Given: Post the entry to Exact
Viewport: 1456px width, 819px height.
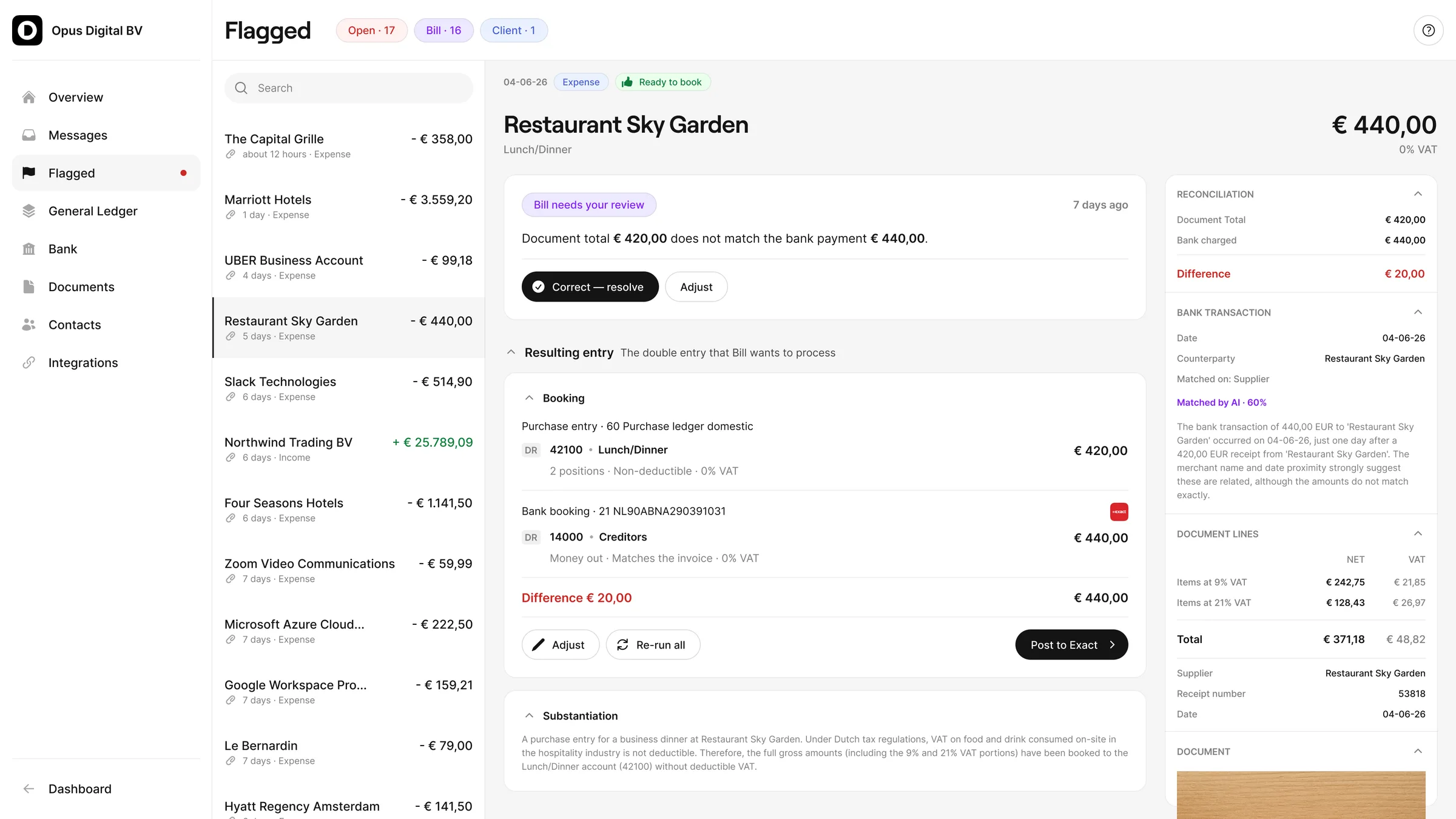Looking at the screenshot, I should coord(1071,645).
